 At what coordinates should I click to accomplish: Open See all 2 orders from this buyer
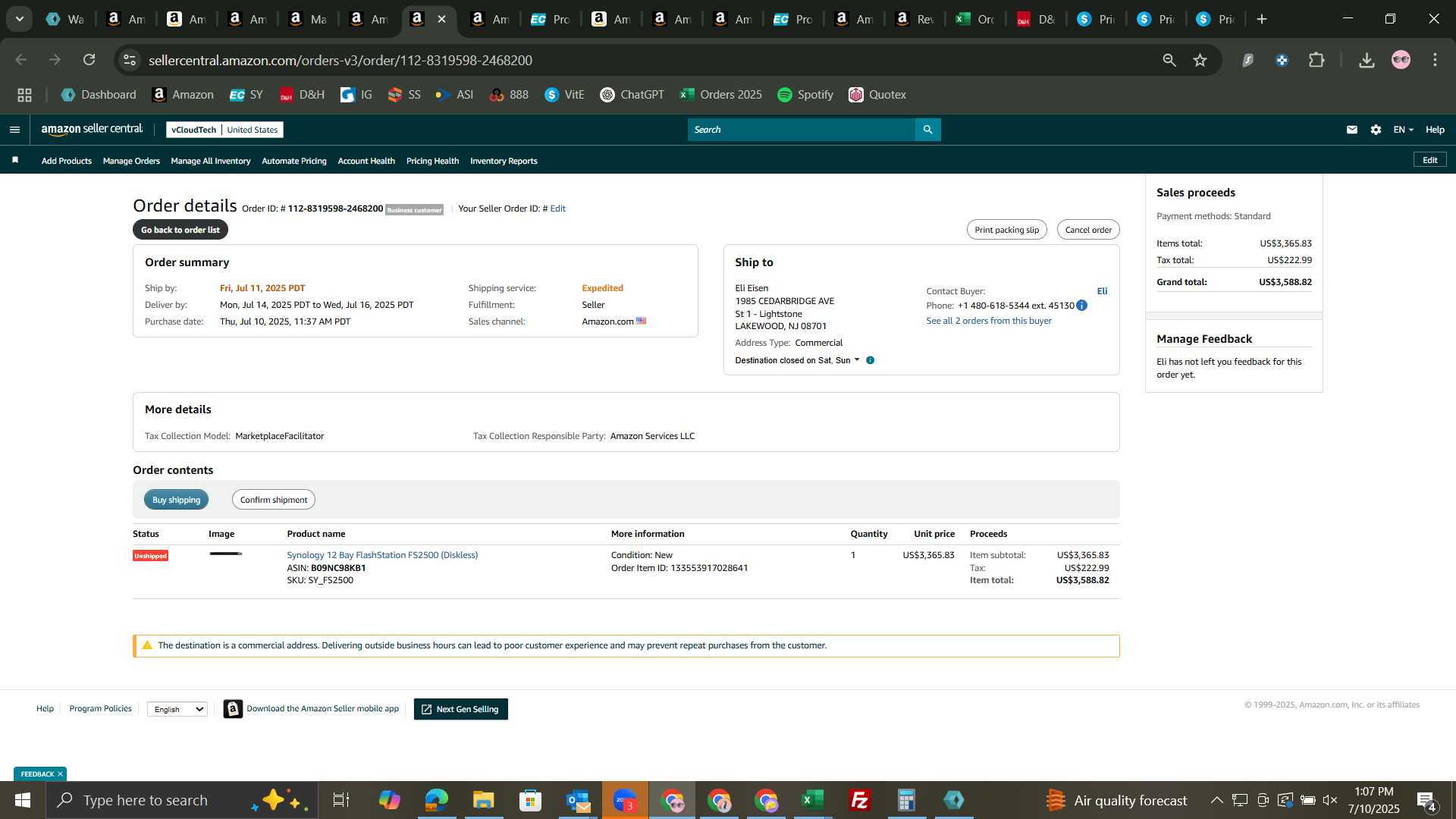pyautogui.click(x=989, y=321)
